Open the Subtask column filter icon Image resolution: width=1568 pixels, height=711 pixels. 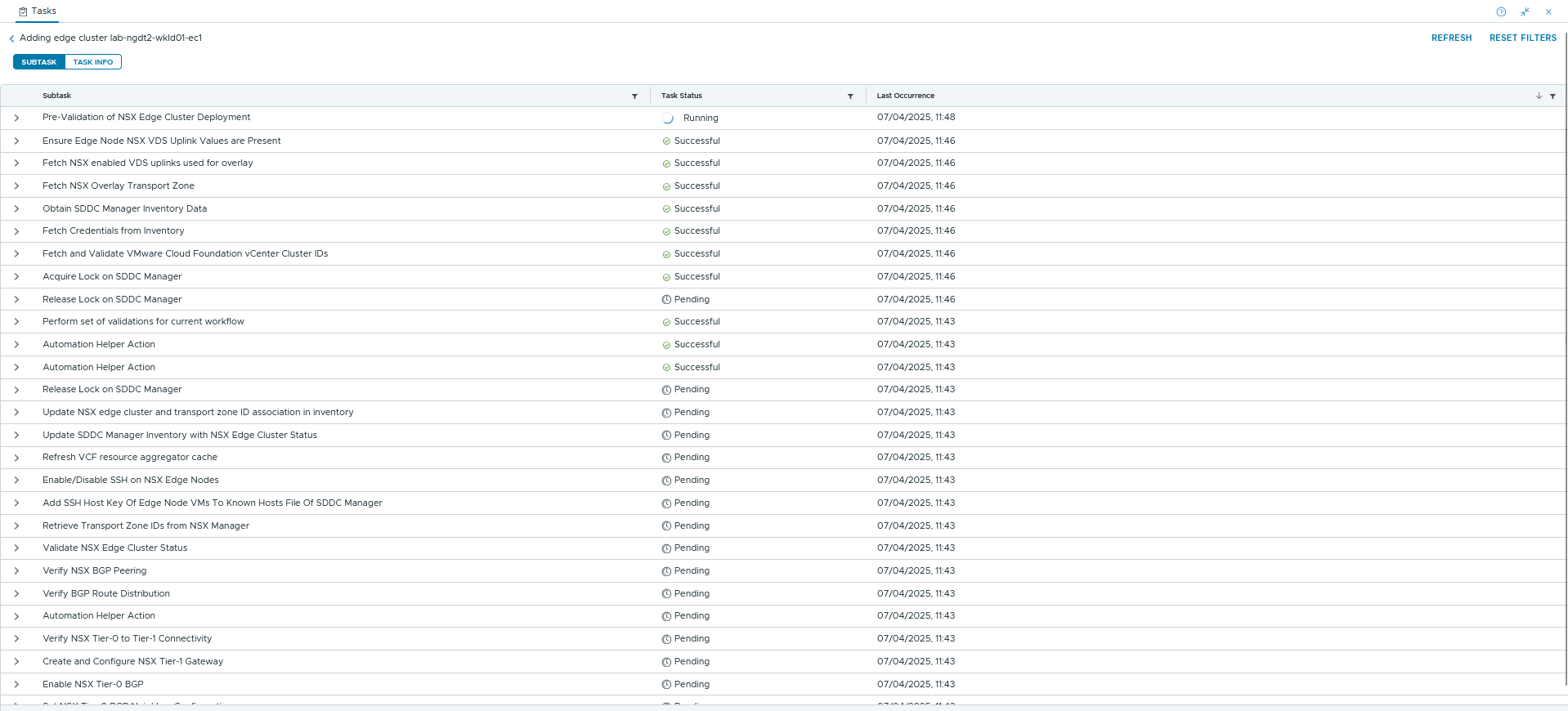click(634, 96)
